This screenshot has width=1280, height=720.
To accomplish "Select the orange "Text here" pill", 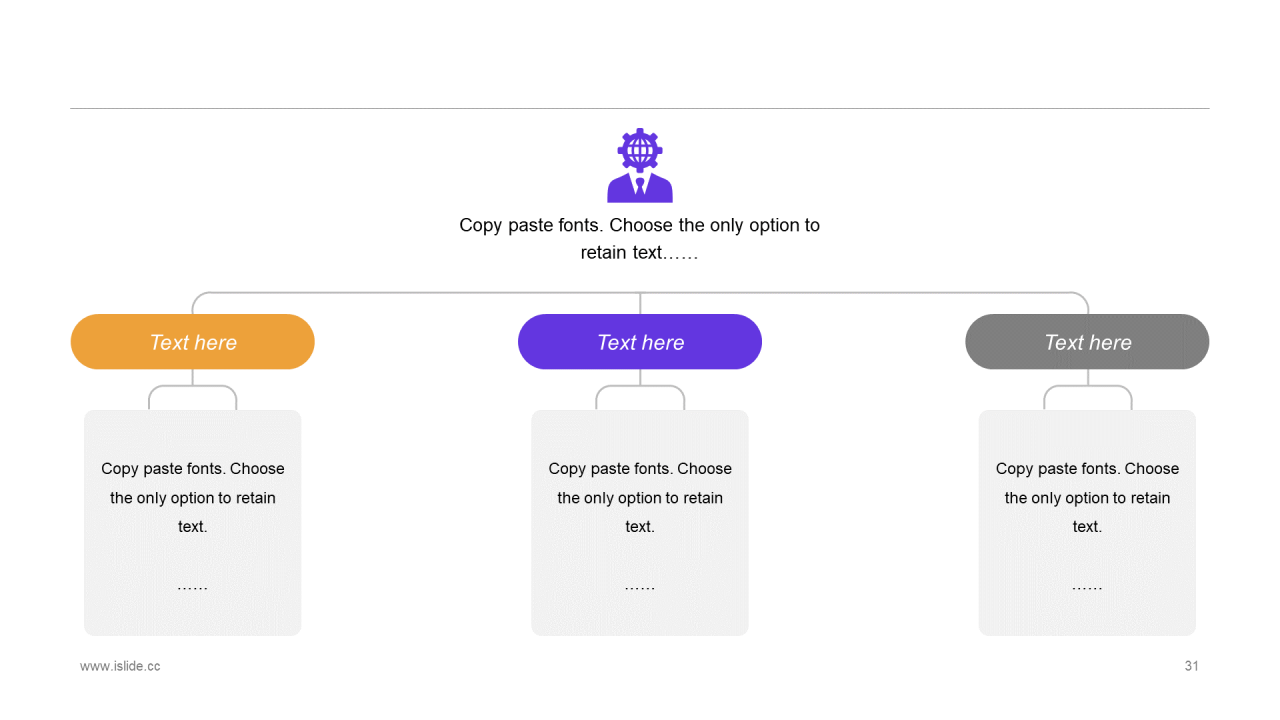I will [x=193, y=342].
